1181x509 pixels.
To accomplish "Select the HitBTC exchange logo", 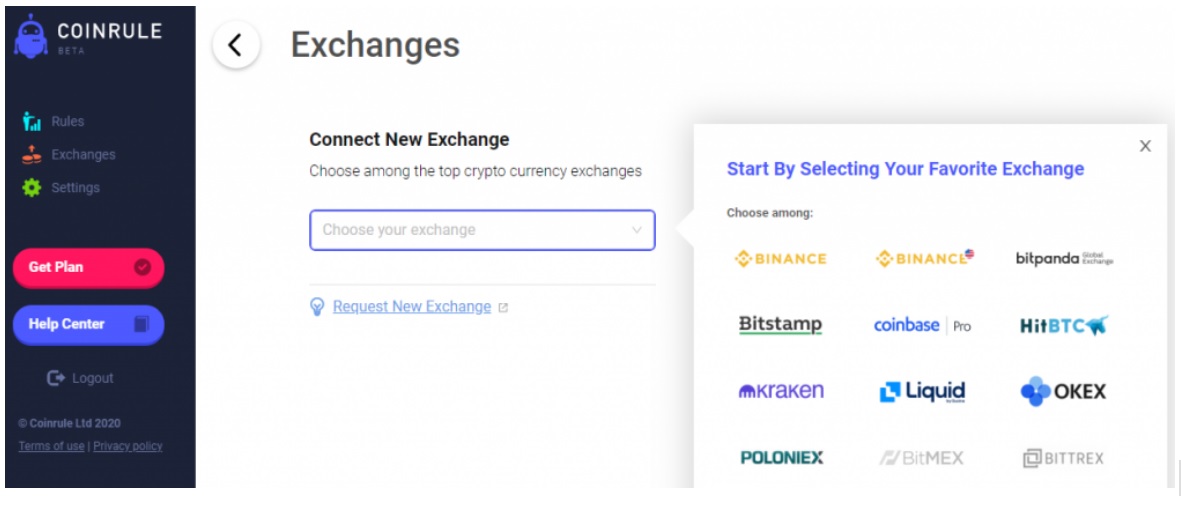I will coord(1064,325).
